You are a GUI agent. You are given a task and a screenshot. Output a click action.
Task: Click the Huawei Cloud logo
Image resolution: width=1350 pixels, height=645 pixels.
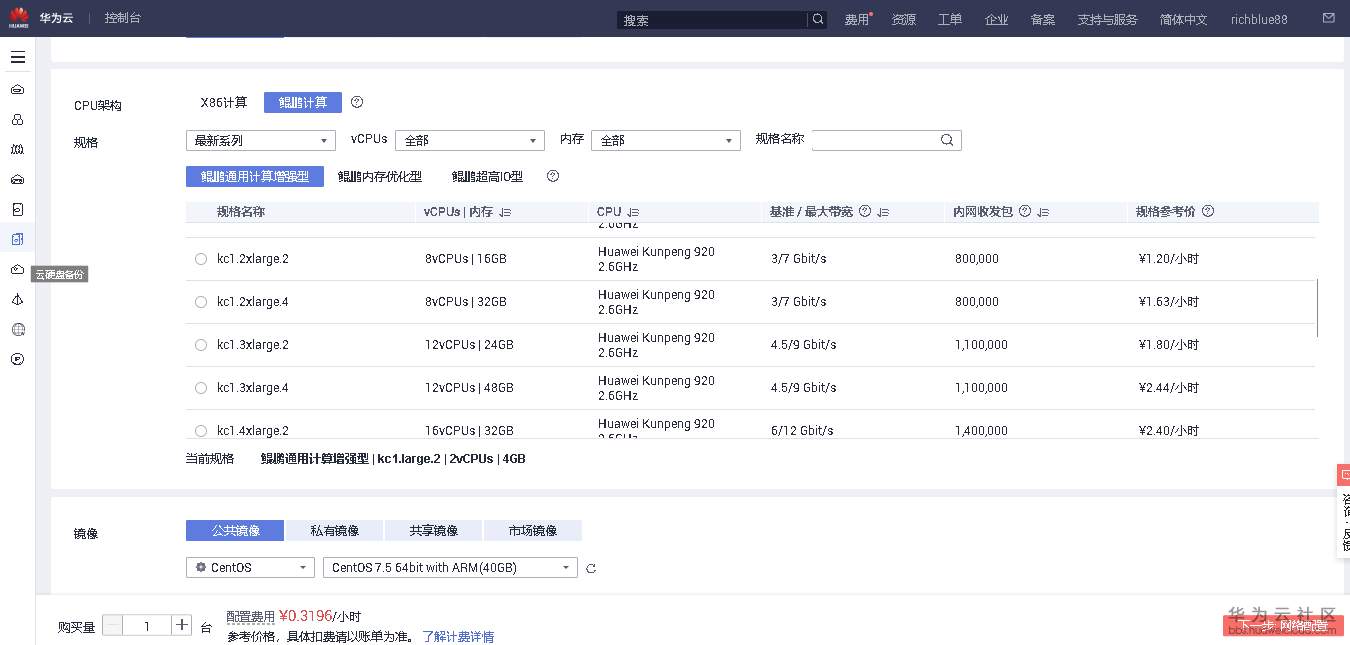click(19, 18)
